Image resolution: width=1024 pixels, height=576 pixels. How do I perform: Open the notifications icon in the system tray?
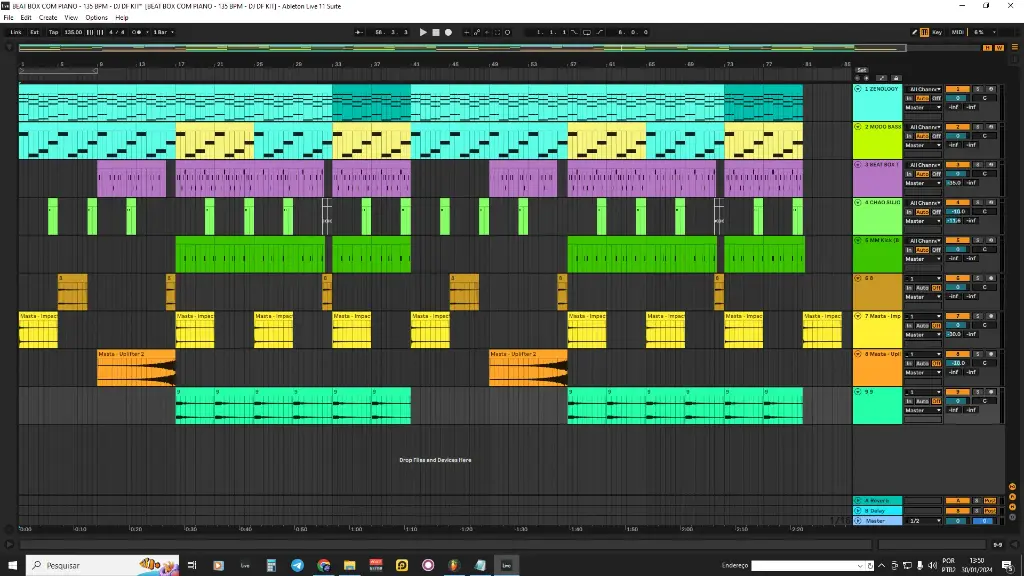1008,566
